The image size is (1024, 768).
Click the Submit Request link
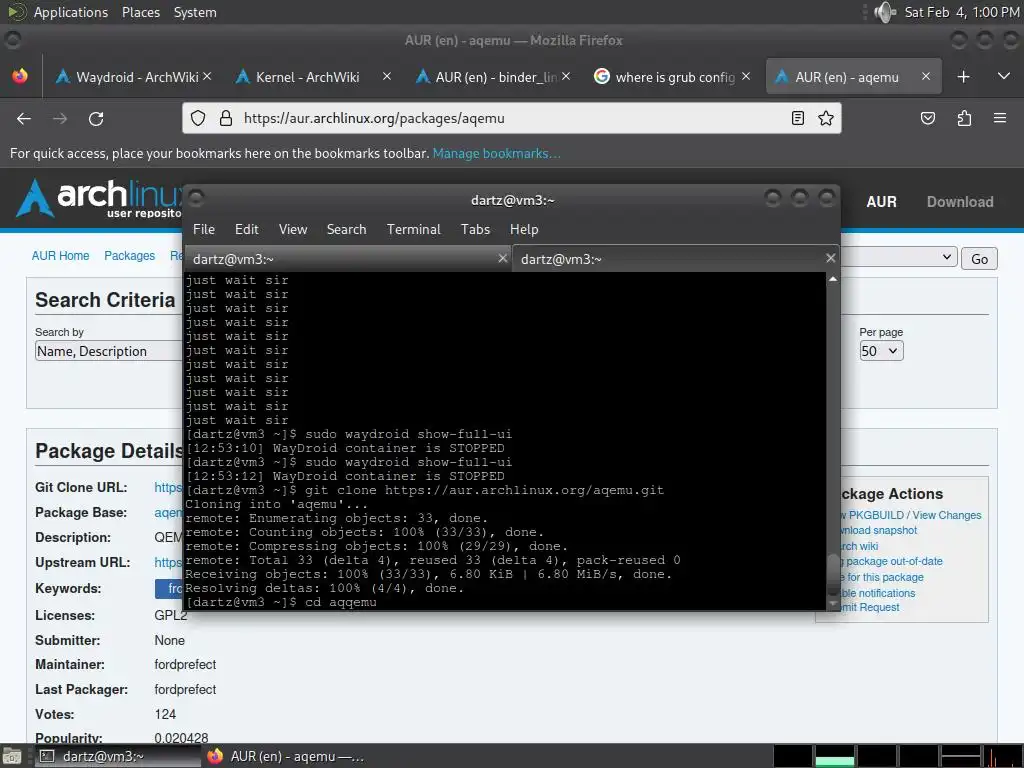tap(869, 607)
